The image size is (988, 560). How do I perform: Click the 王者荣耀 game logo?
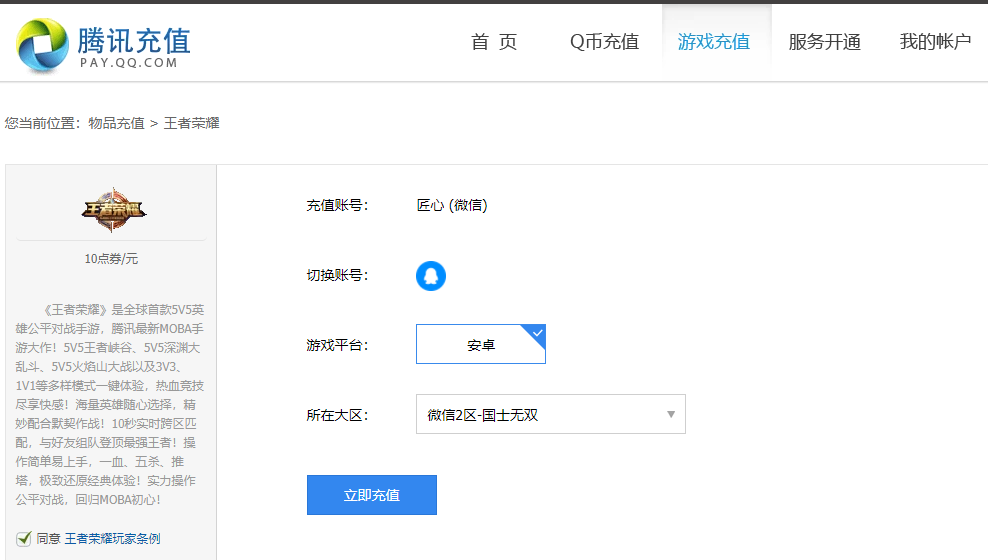click(x=113, y=210)
